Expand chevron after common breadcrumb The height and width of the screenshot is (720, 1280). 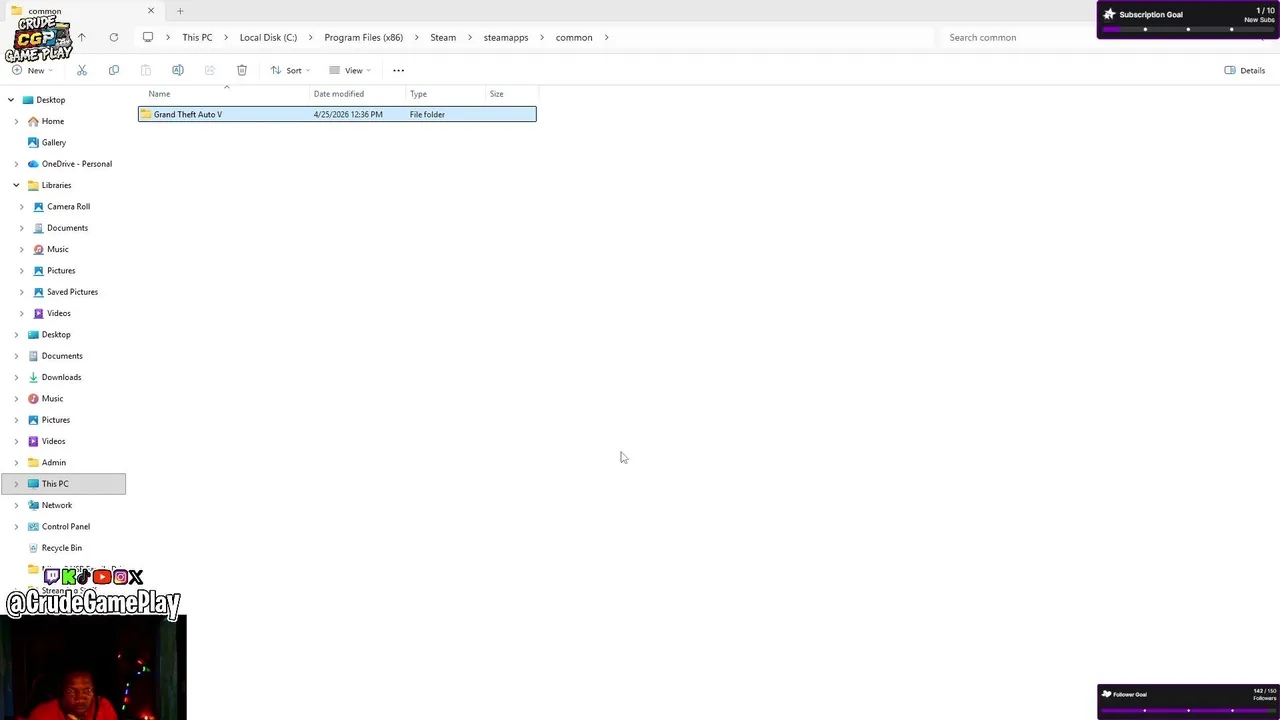(606, 37)
